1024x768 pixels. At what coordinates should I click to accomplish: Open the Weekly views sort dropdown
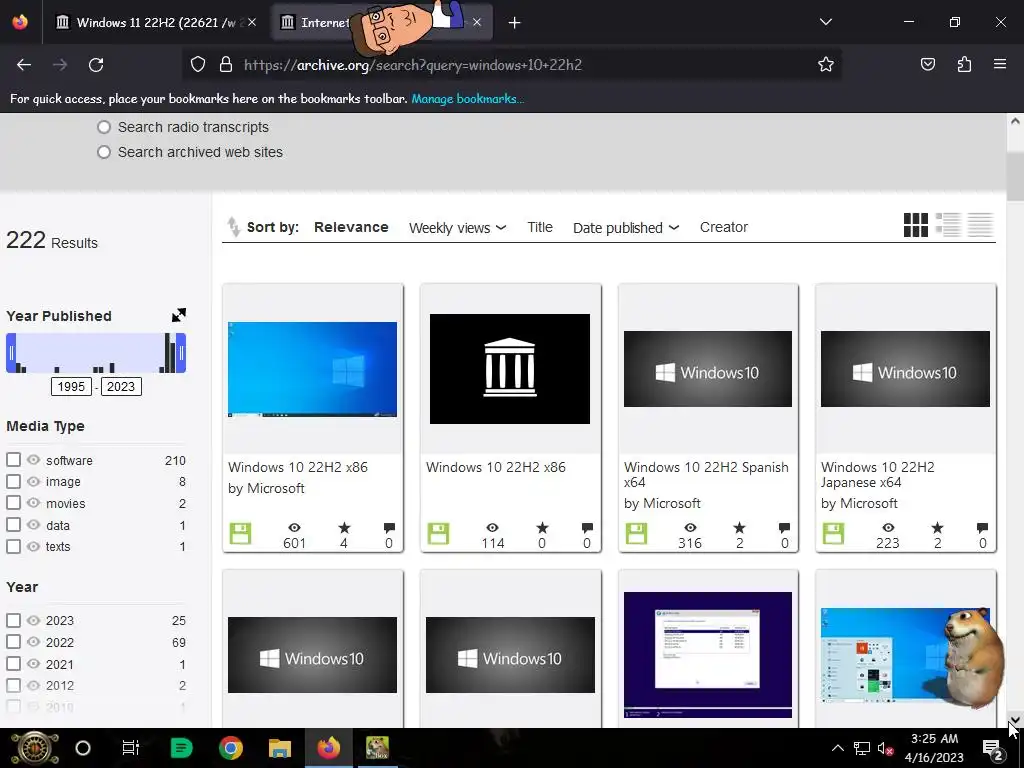pos(457,228)
